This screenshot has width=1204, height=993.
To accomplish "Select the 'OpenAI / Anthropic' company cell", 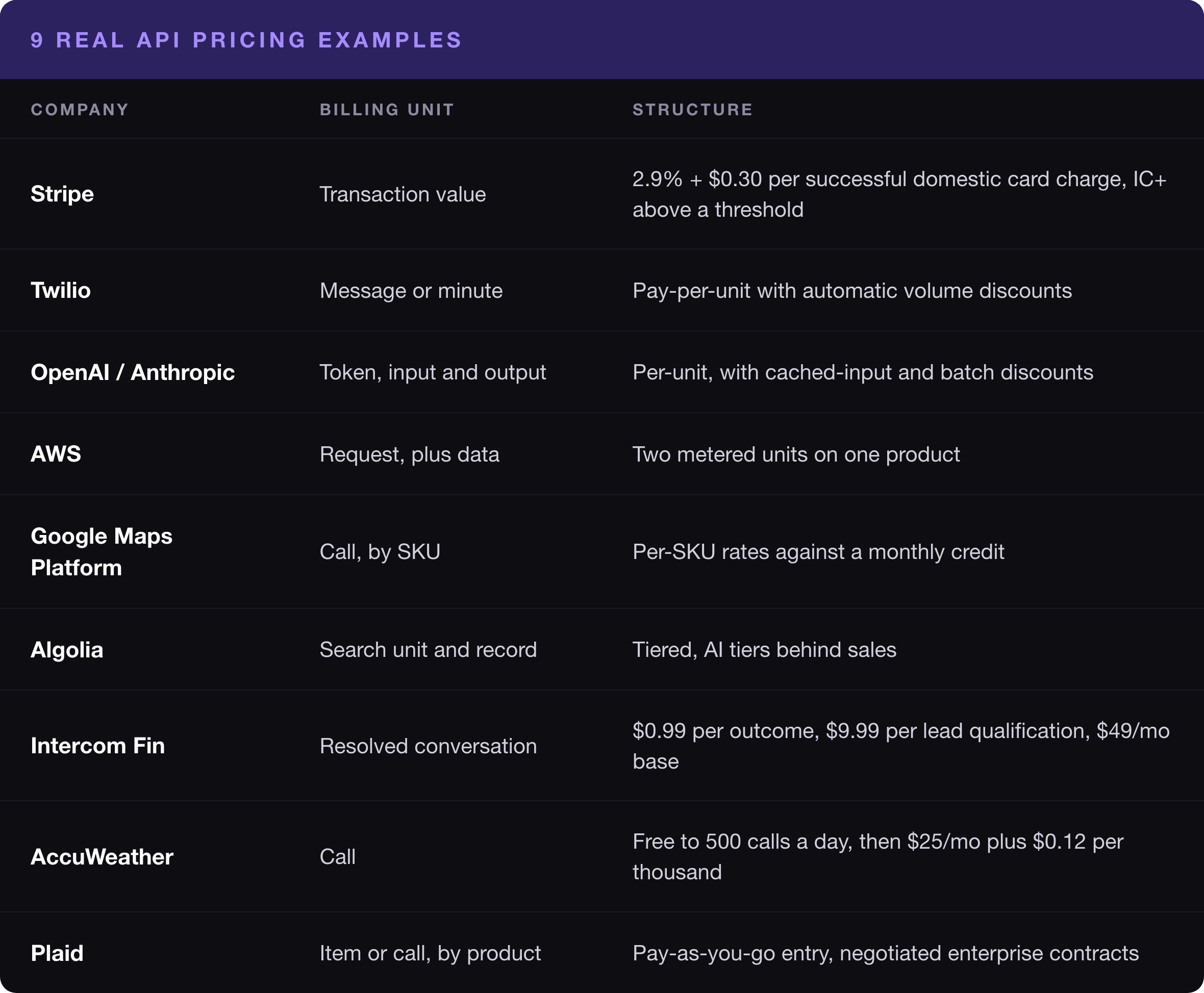I will click(x=132, y=372).
